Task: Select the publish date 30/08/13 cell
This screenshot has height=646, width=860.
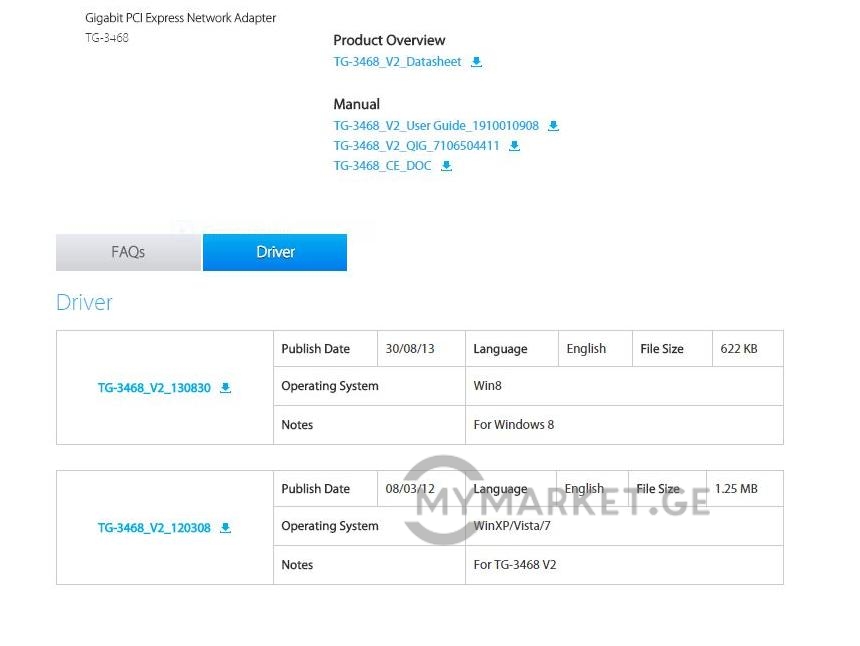Action: click(x=421, y=349)
